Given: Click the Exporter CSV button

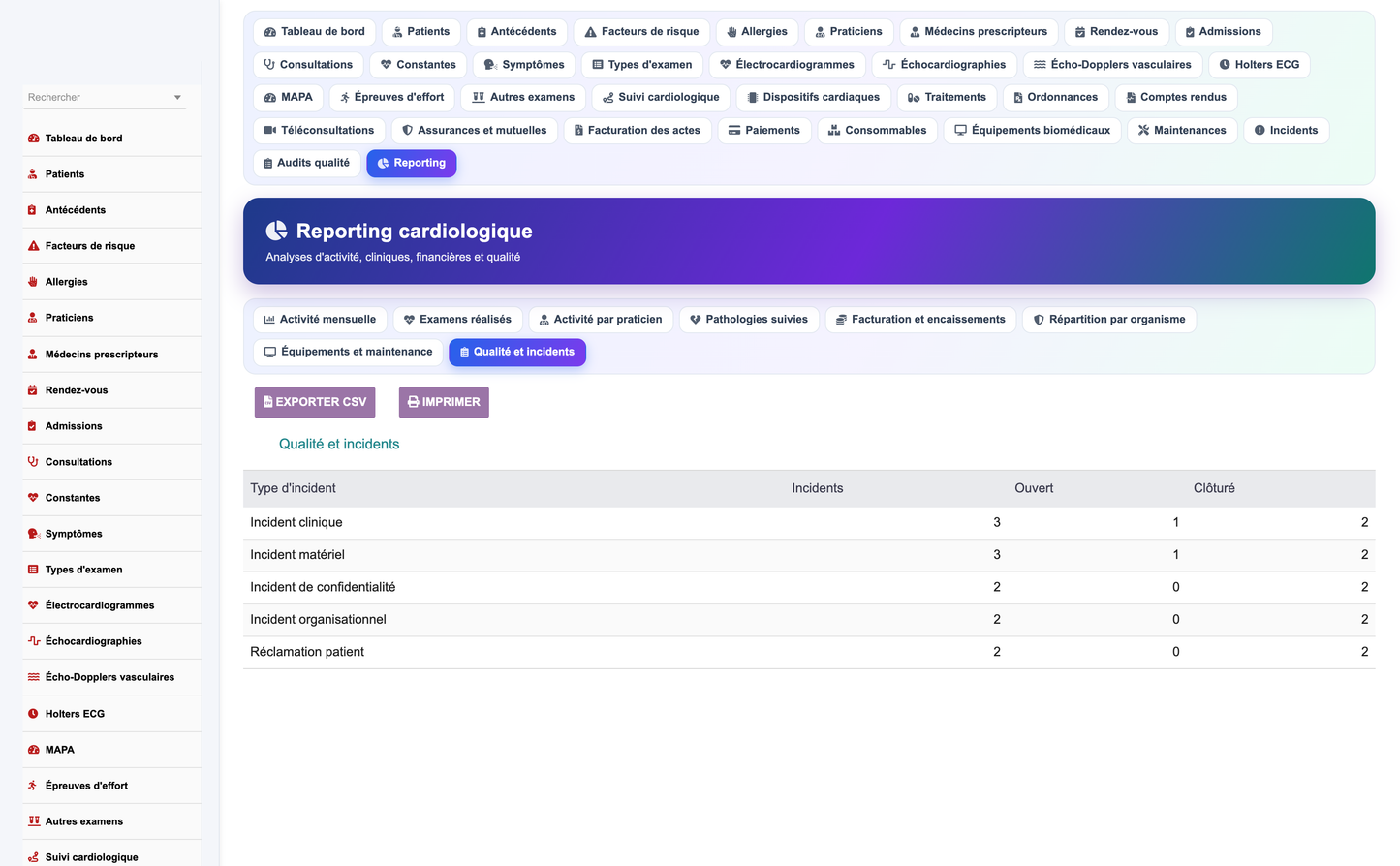Looking at the screenshot, I should [x=315, y=402].
